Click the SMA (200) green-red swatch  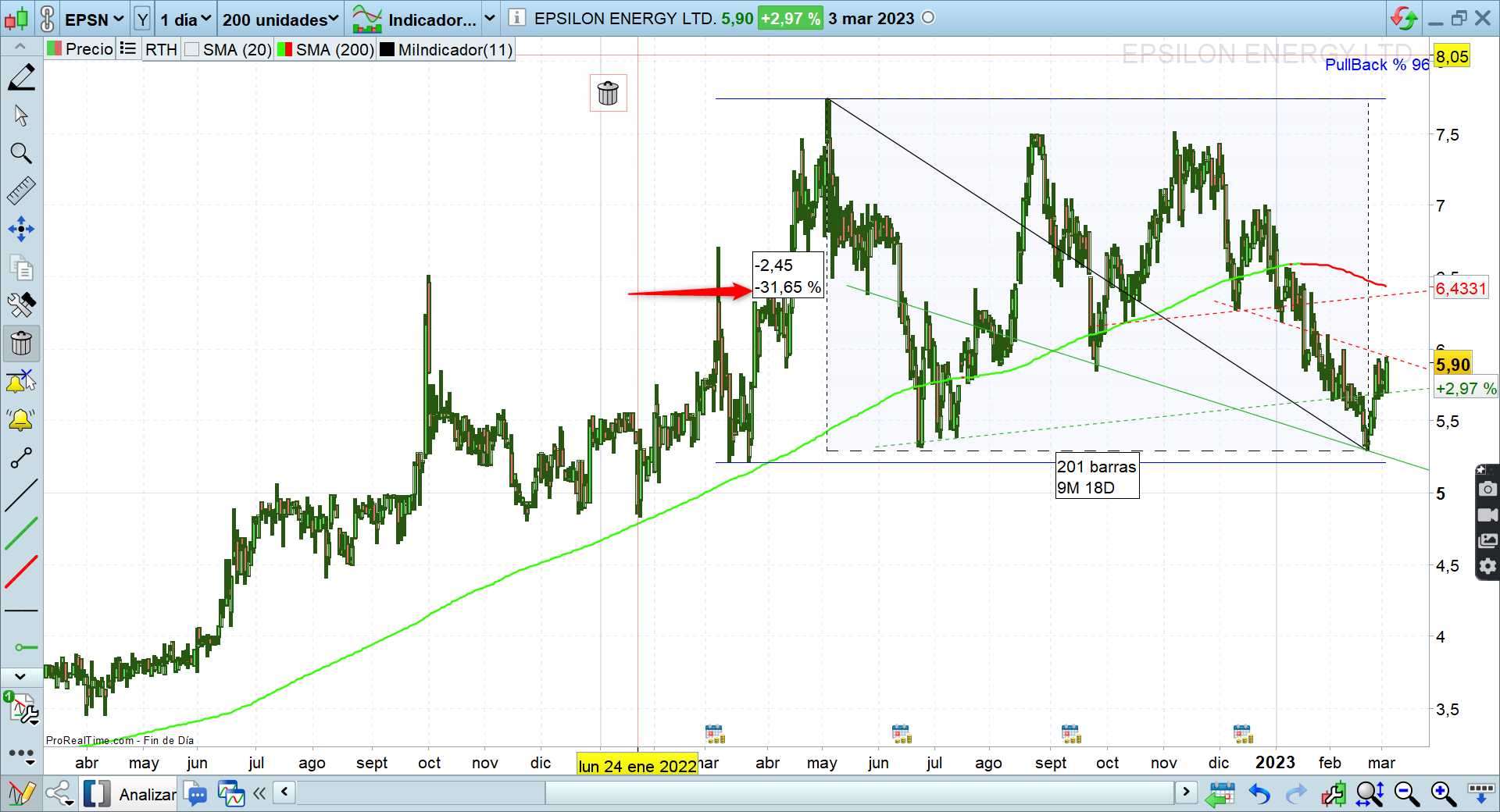point(284,49)
